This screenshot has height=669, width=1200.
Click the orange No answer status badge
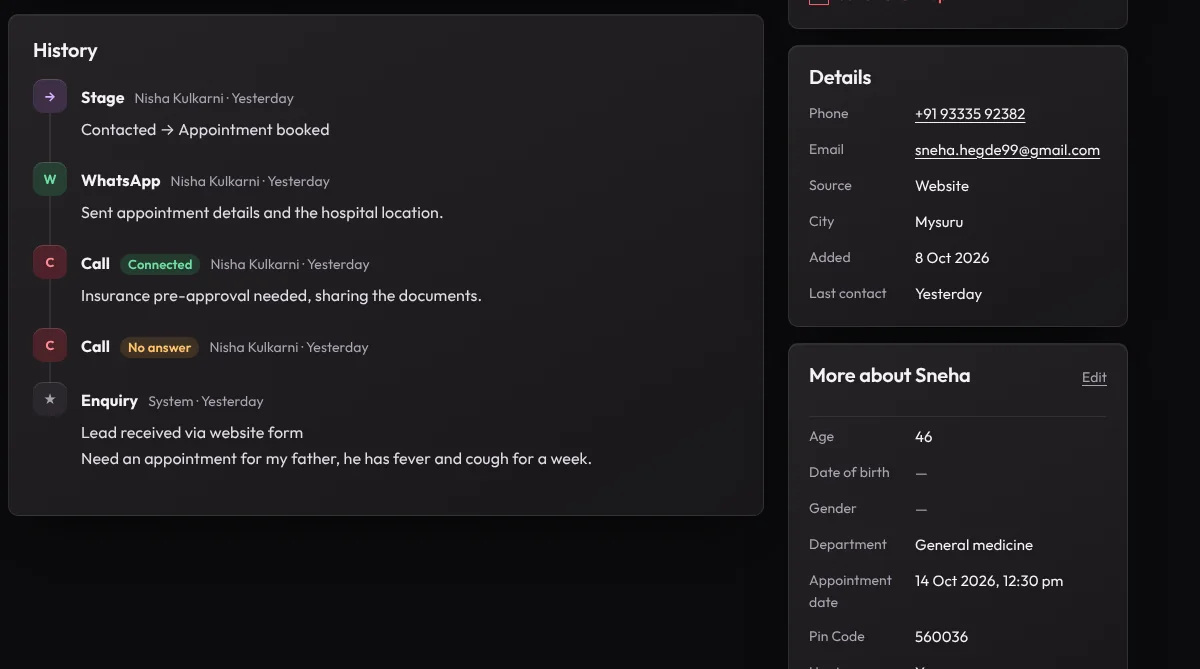click(x=159, y=348)
